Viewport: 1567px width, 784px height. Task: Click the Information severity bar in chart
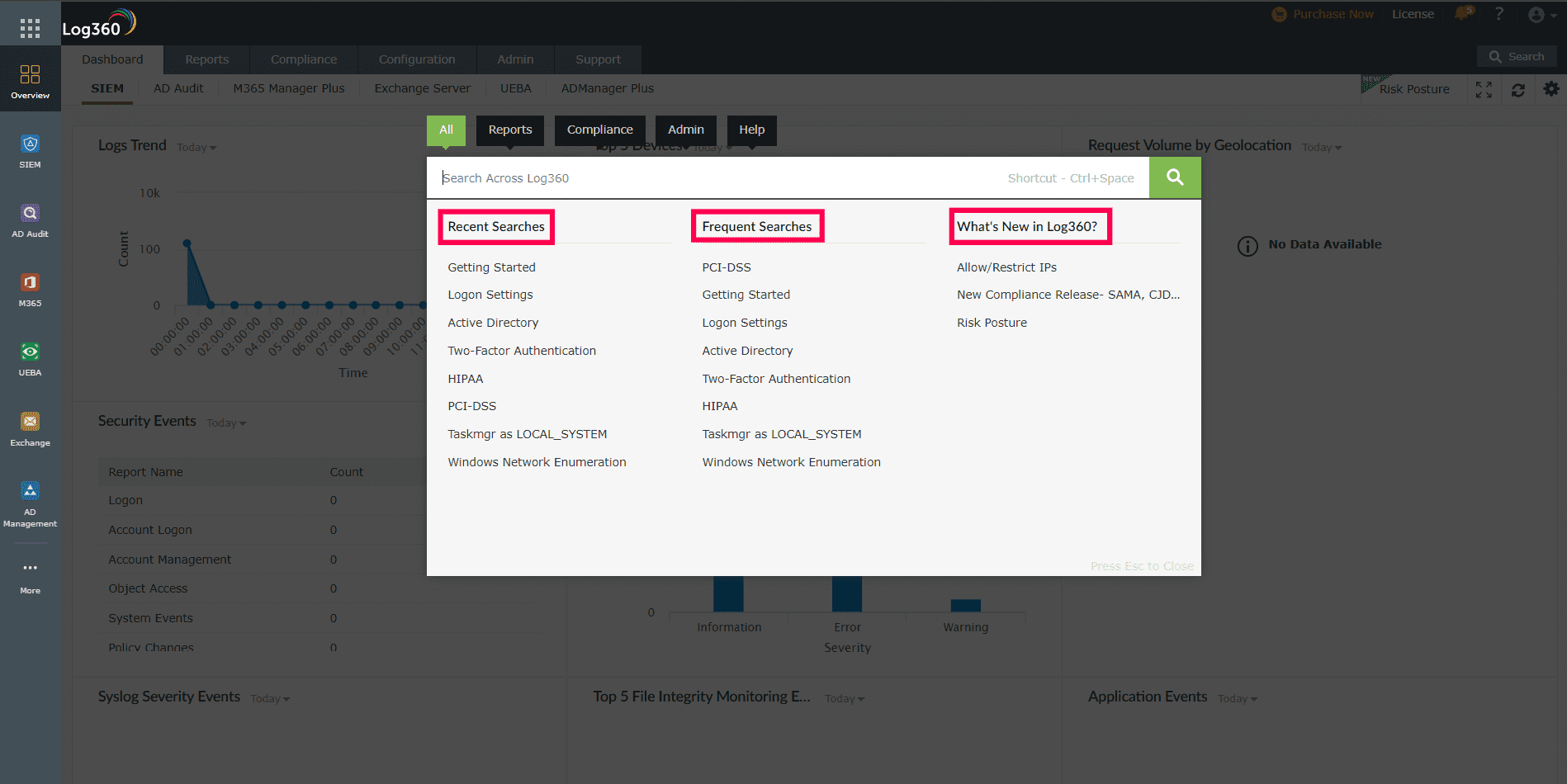pyautogui.click(x=728, y=593)
